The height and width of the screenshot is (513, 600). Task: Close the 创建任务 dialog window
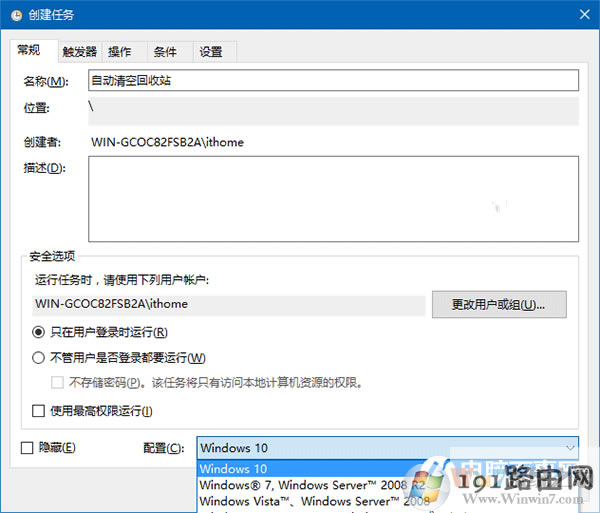[582, 14]
